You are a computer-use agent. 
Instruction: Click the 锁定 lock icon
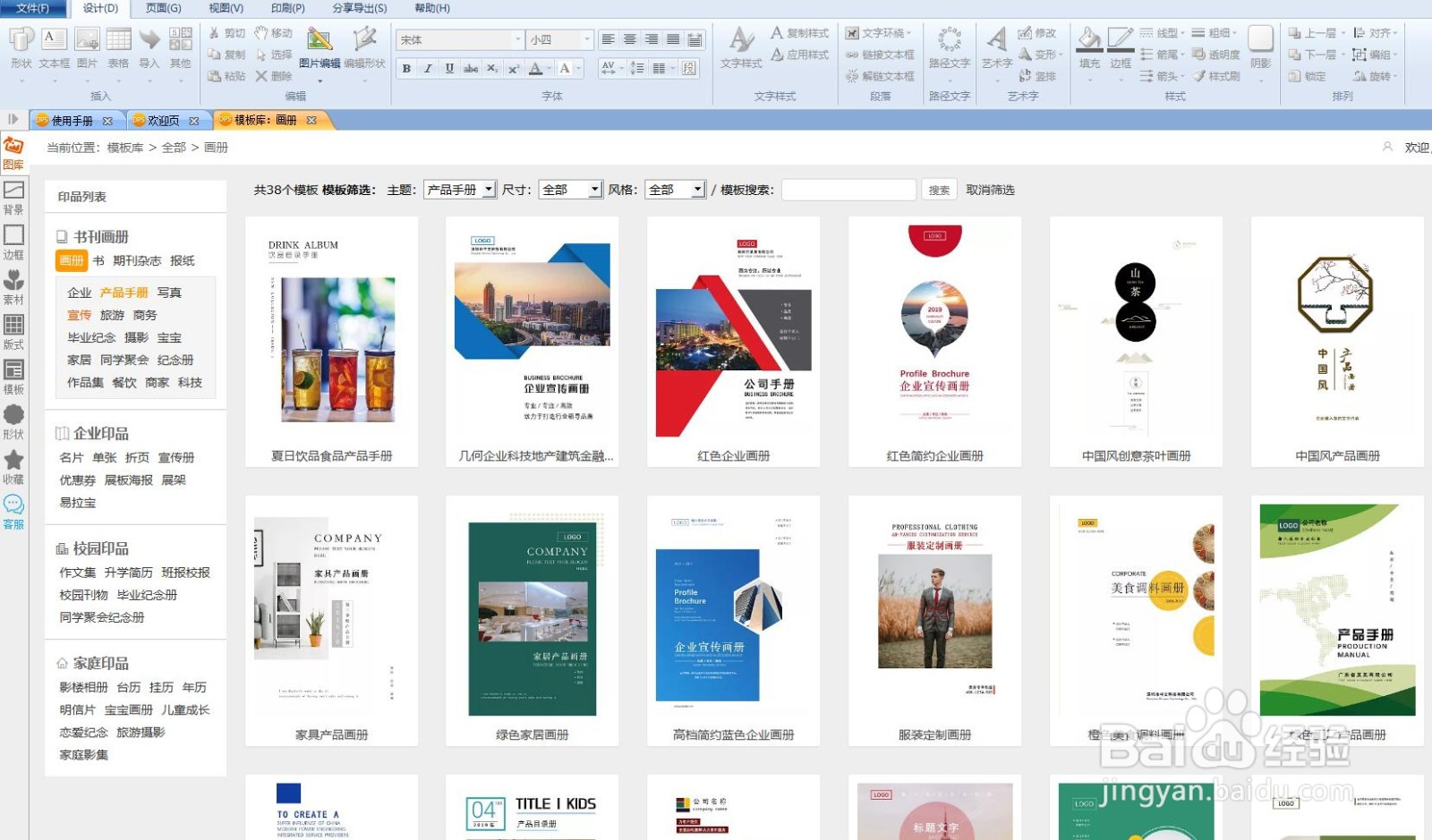click(x=1308, y=76)
